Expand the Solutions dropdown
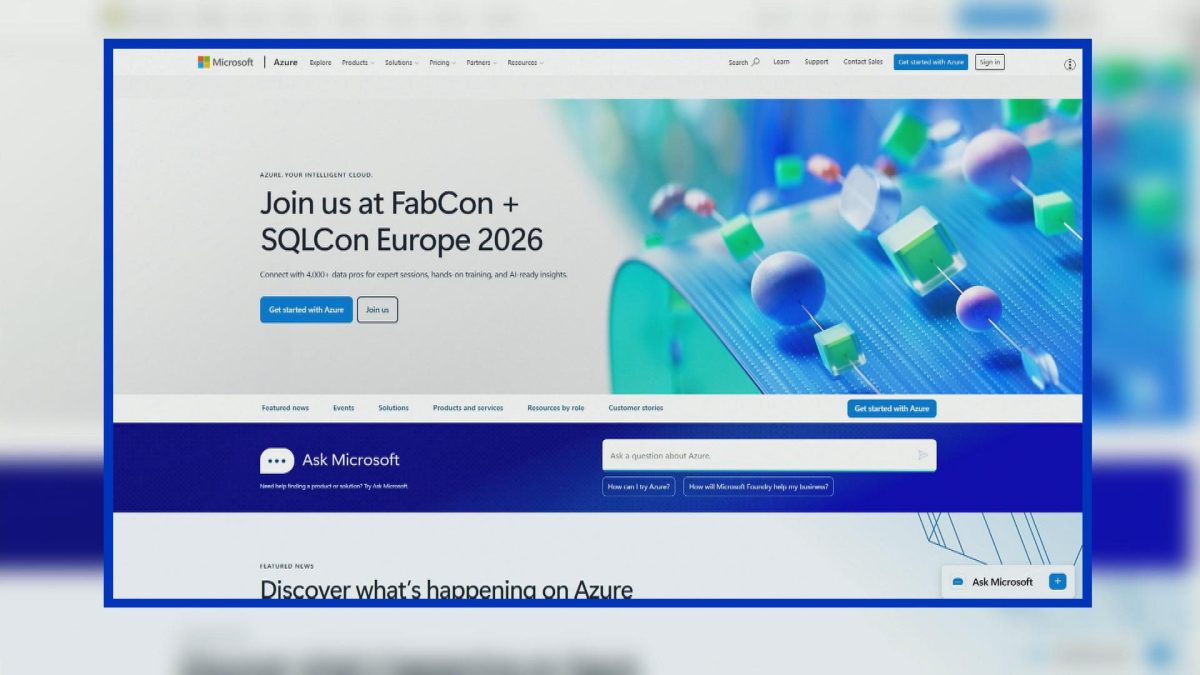1200x675 pixels. [x=402, y=62]
